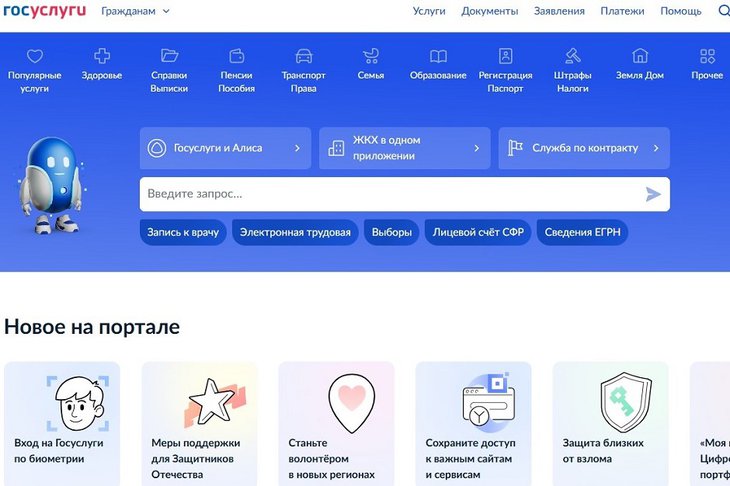Click the flag icon for Служба по контракту
The height and width of the screenshot is (486, 730).
click(515, 148)
